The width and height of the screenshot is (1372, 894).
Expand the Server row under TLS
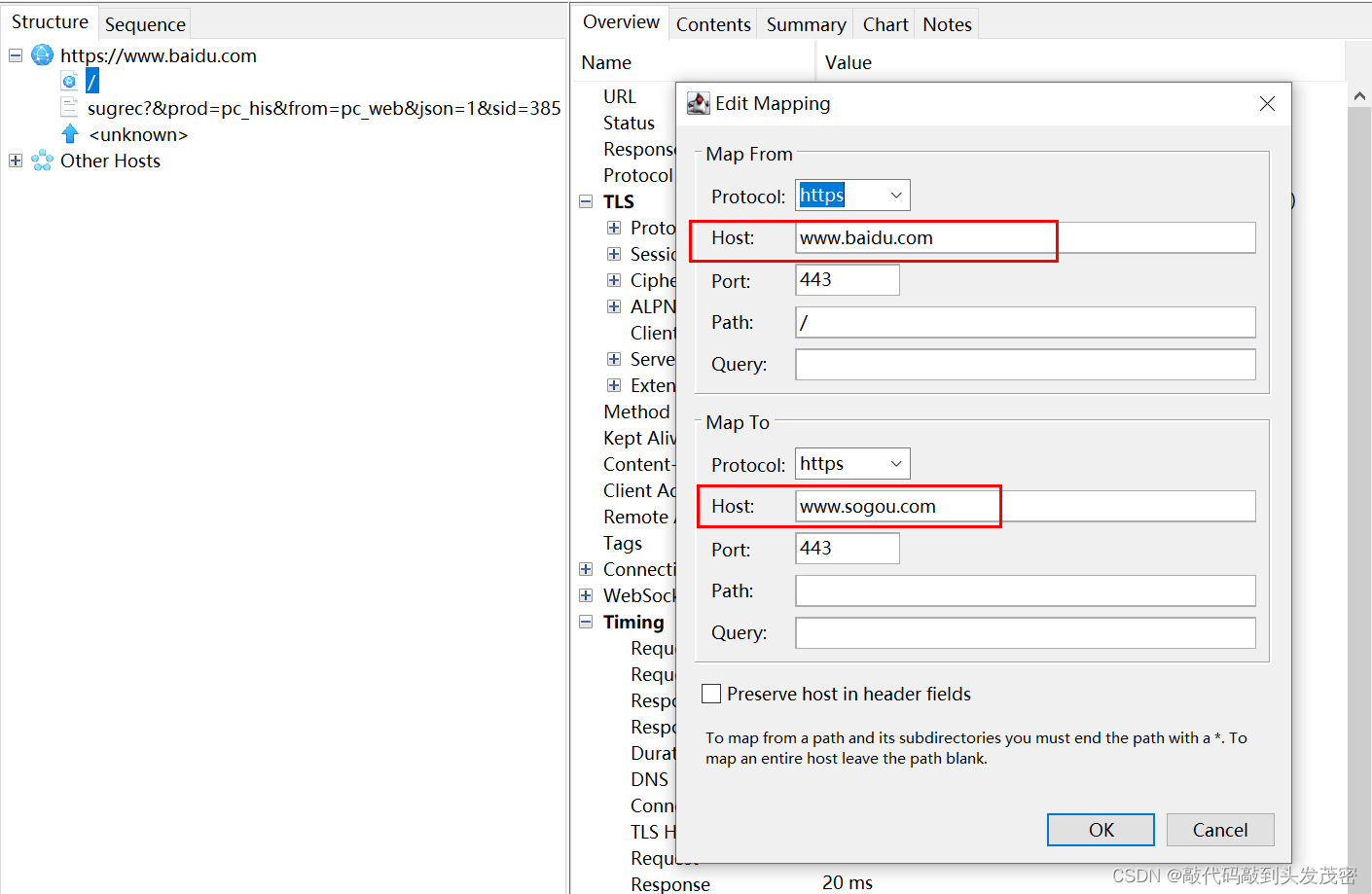click(614, 359)
